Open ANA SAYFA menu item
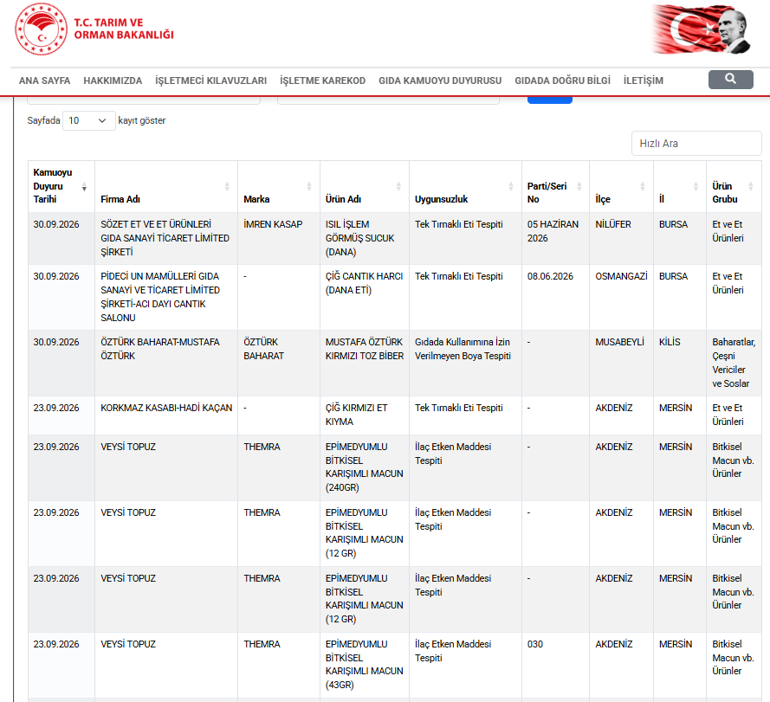This screenshot has height=702, width=770. click(45, 81)
